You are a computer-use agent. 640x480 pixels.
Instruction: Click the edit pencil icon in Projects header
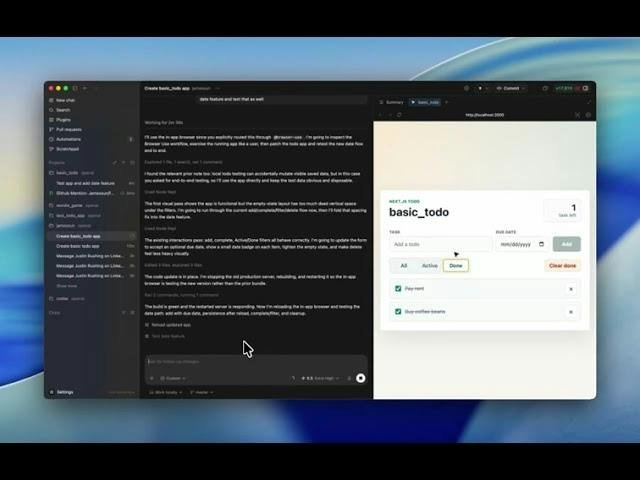point(115,162)
